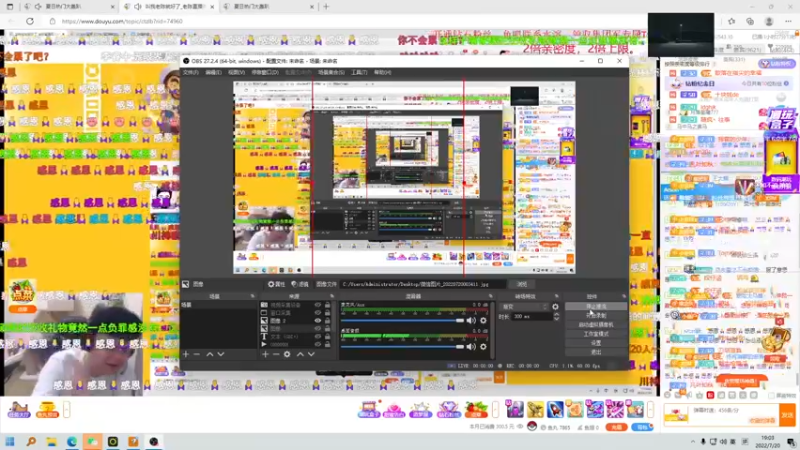Pop out the Controls dock panel
The width and height of the screenshot is (800, 450).
[623, 296]
